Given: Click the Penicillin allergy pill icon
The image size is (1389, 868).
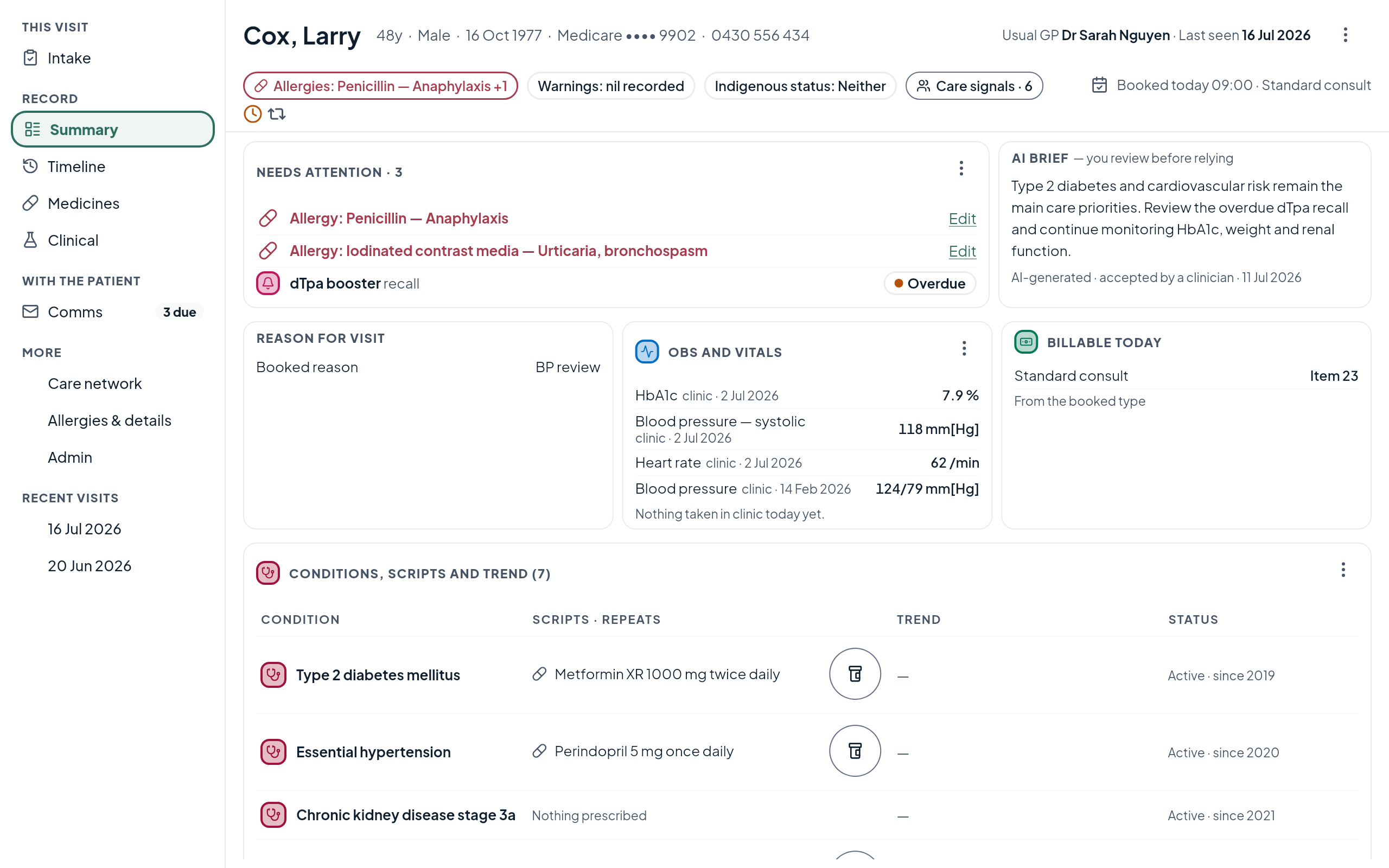Looking at the screenshot, I should 268,218.
